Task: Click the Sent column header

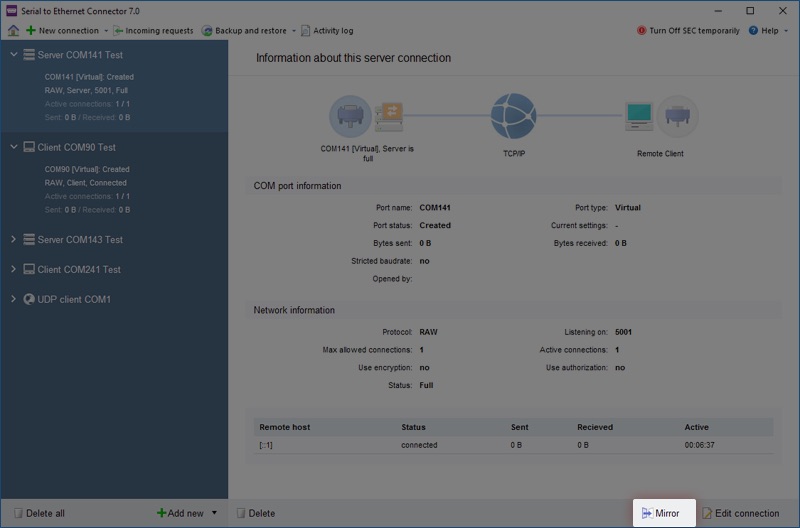Action: coord(519,427)
